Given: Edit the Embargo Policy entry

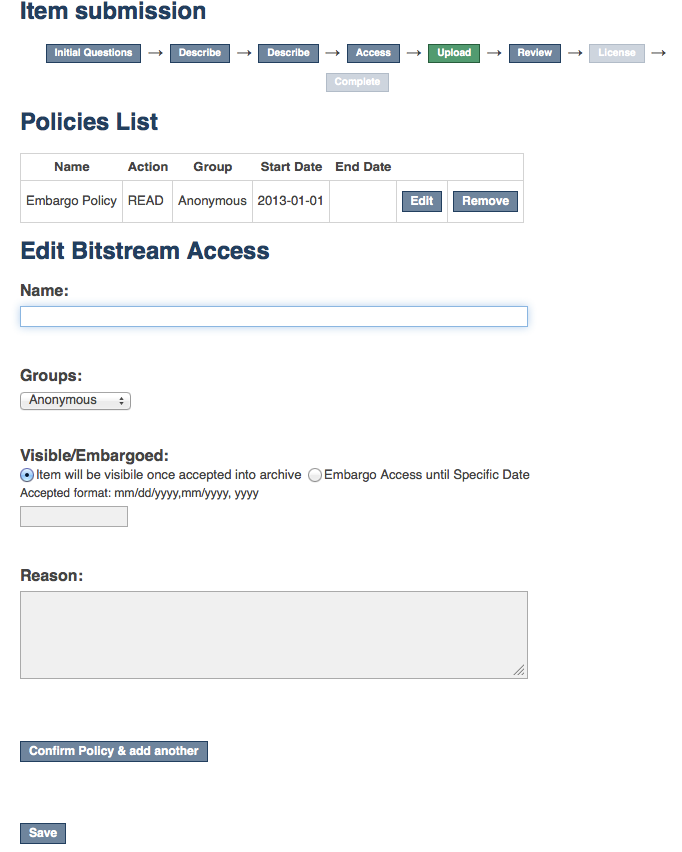Looking at the screenshot, I should click(x=422, y=201).
